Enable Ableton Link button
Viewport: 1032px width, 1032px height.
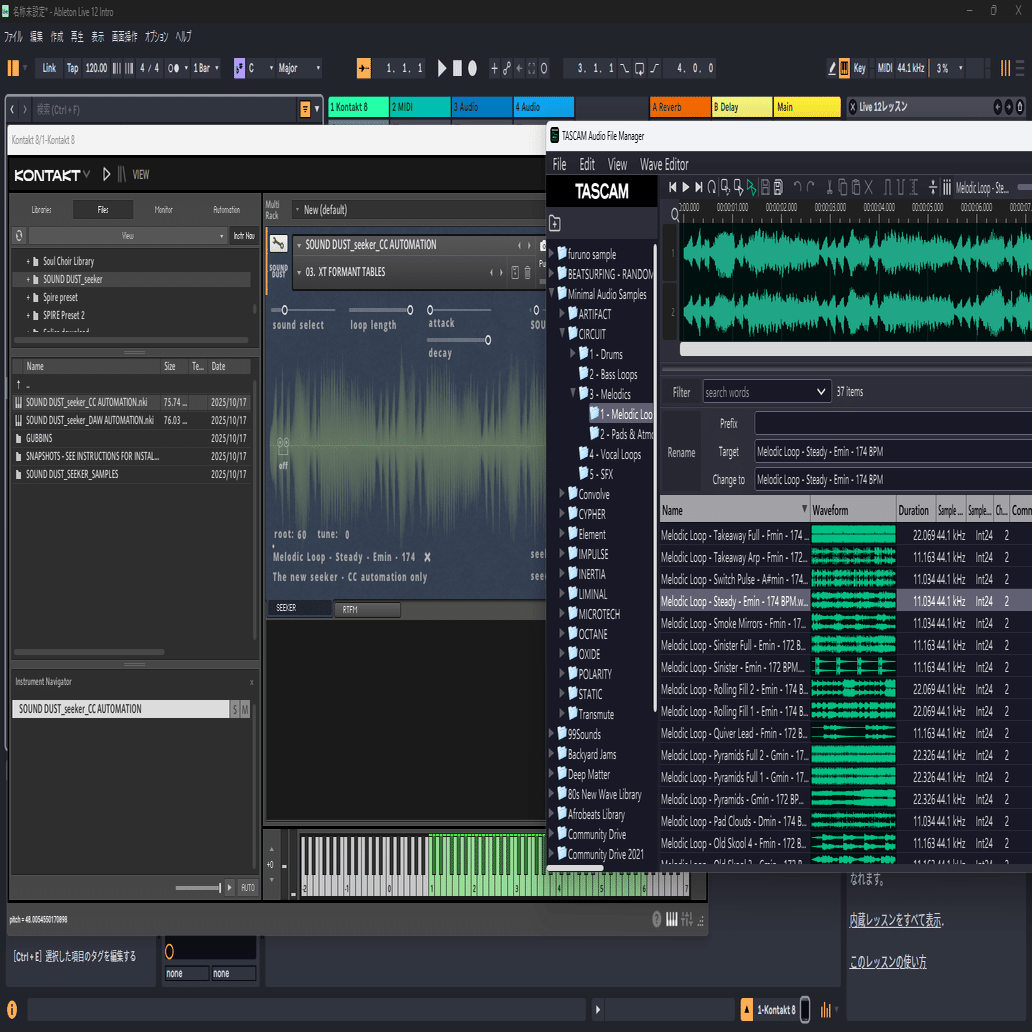coord(49,68)
